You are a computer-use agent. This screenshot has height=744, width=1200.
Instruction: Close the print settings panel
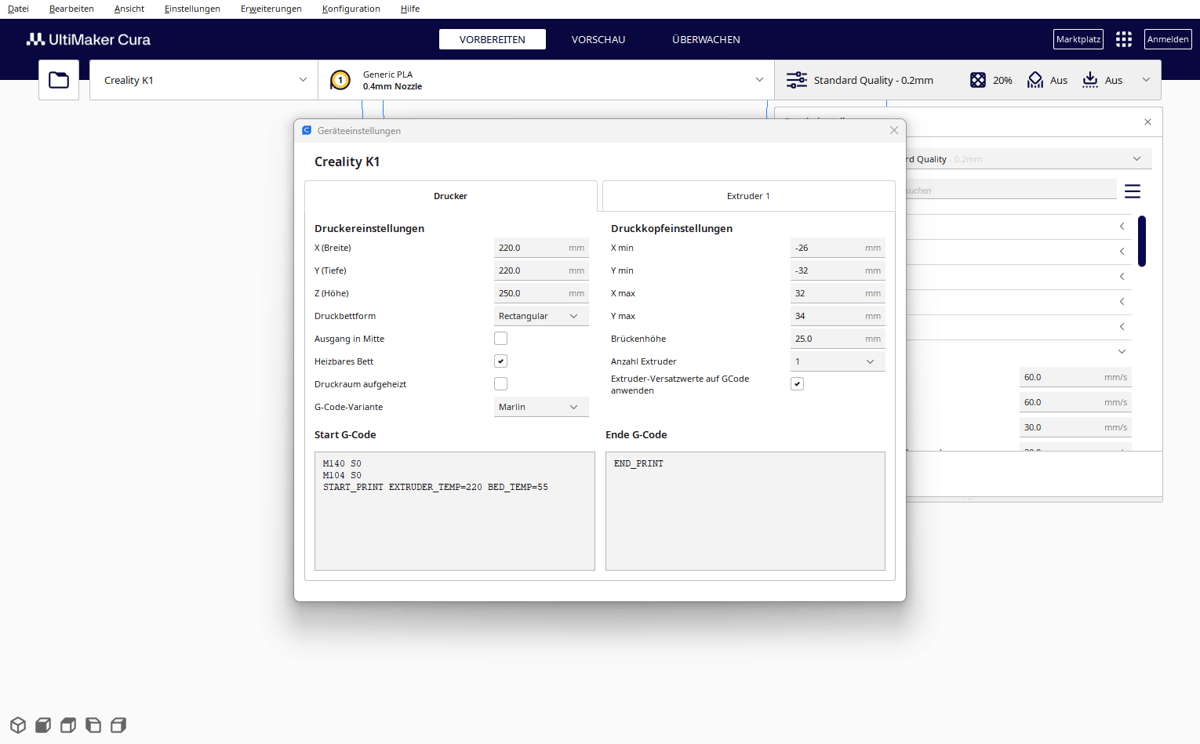tap(1148, 122)
